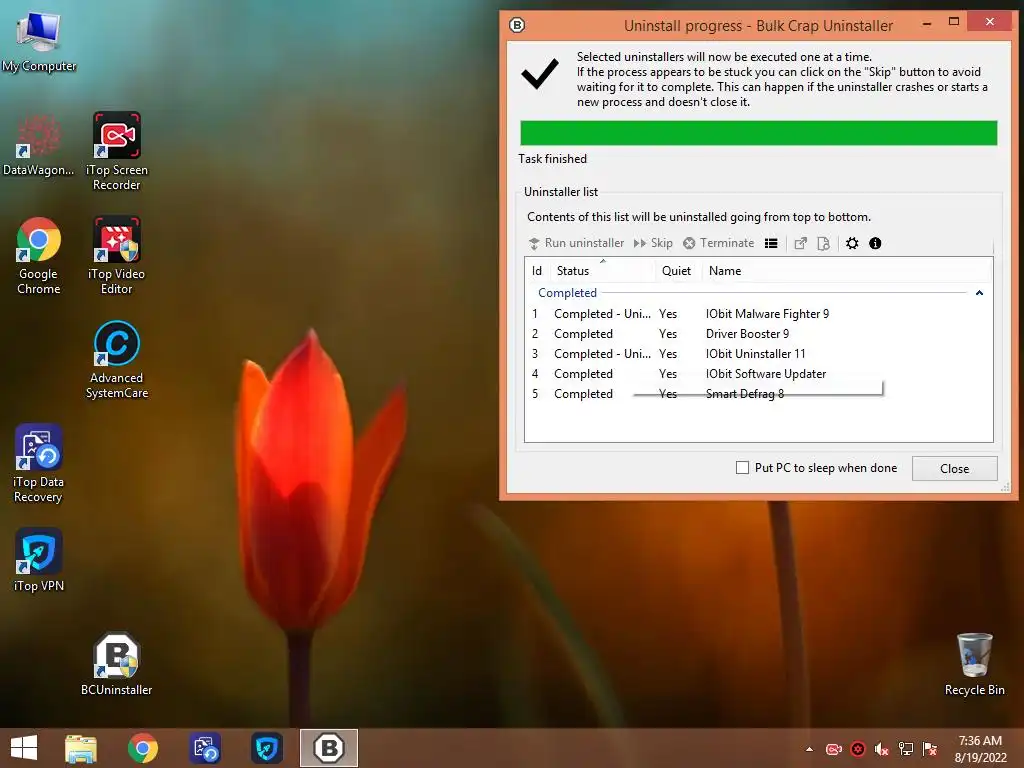1024x768 pixels.
Task: Click the black info circle icon
Action: 875,243
